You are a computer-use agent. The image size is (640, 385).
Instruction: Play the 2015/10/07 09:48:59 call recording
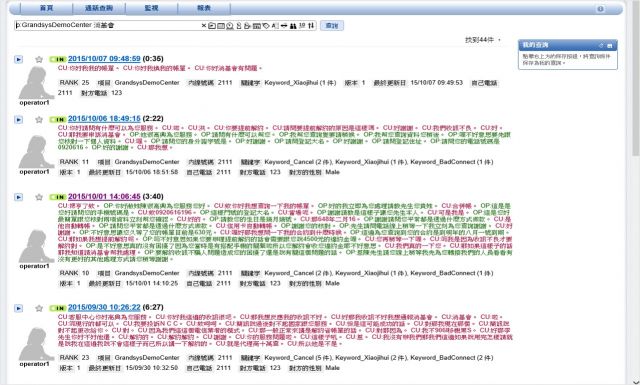point(18,59)
